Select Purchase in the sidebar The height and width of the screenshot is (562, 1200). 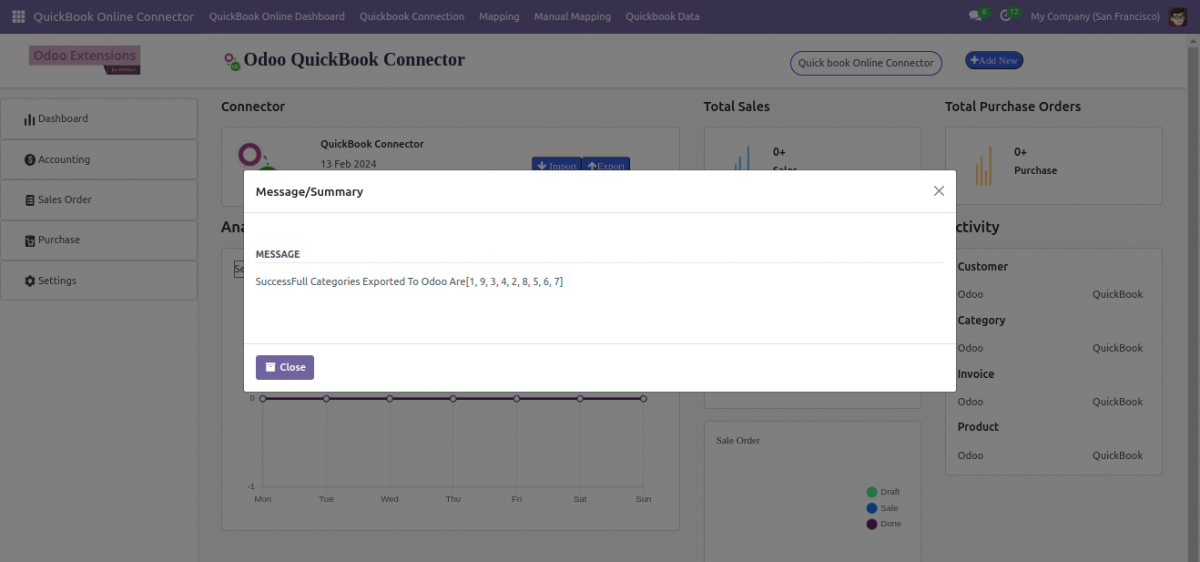[99, 240]
